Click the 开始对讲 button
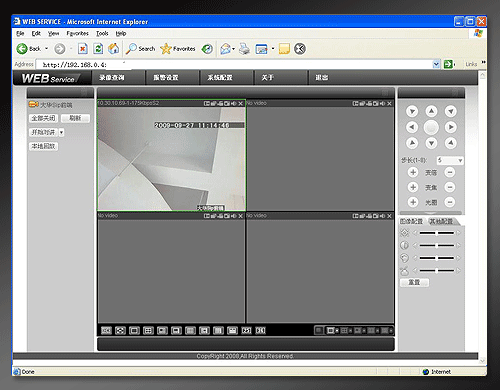The height and width of the screenshot is (390, 500). (43, 132)
